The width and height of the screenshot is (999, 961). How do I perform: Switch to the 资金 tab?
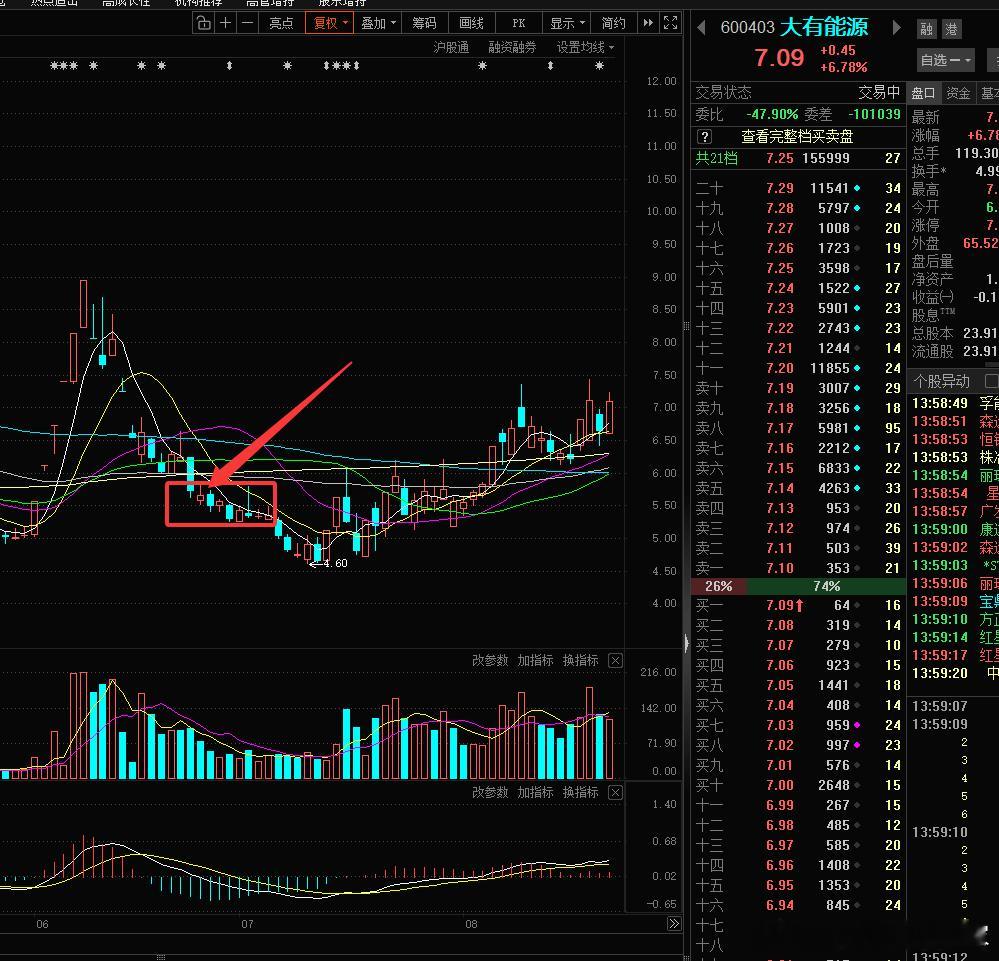(958, 94)
